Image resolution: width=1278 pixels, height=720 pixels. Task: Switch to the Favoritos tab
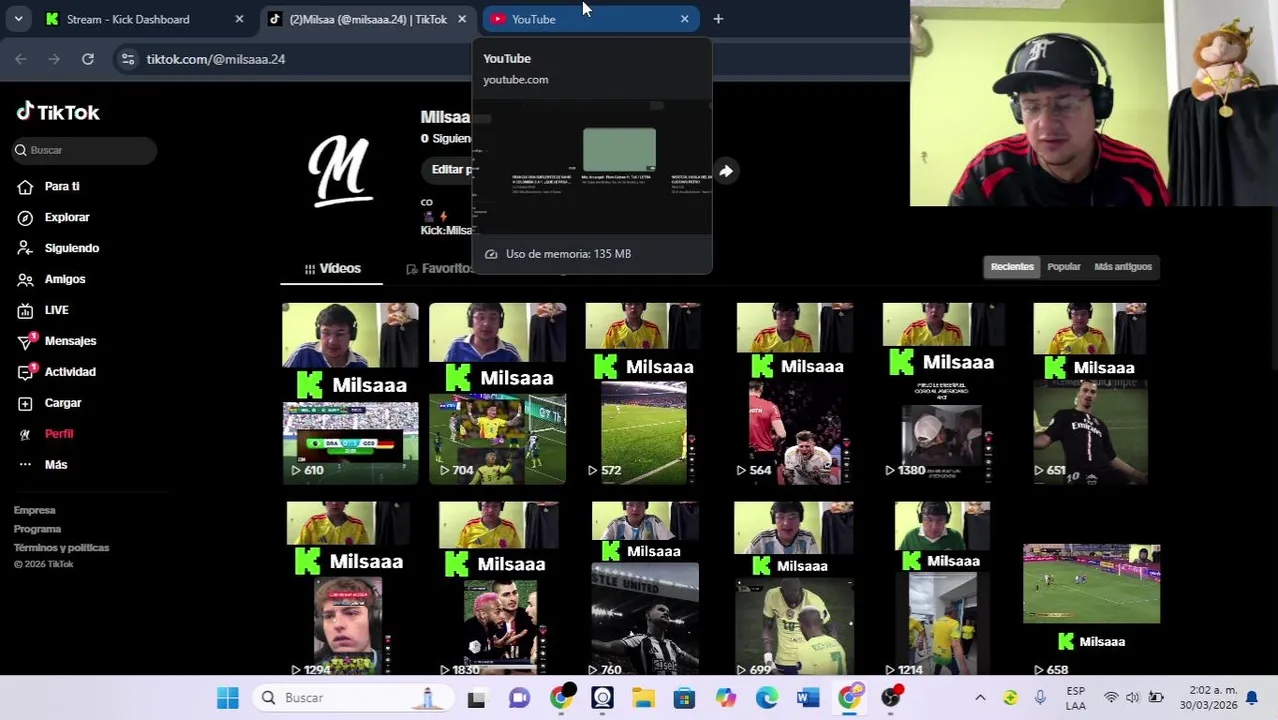439,268
